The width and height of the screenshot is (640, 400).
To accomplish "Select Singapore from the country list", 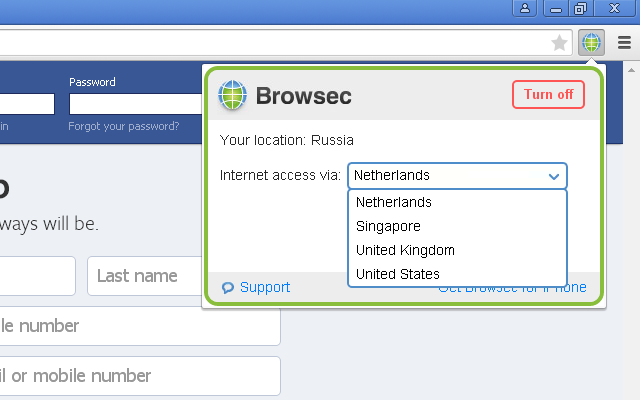I will pyautogui.click(x=388, y=226).
